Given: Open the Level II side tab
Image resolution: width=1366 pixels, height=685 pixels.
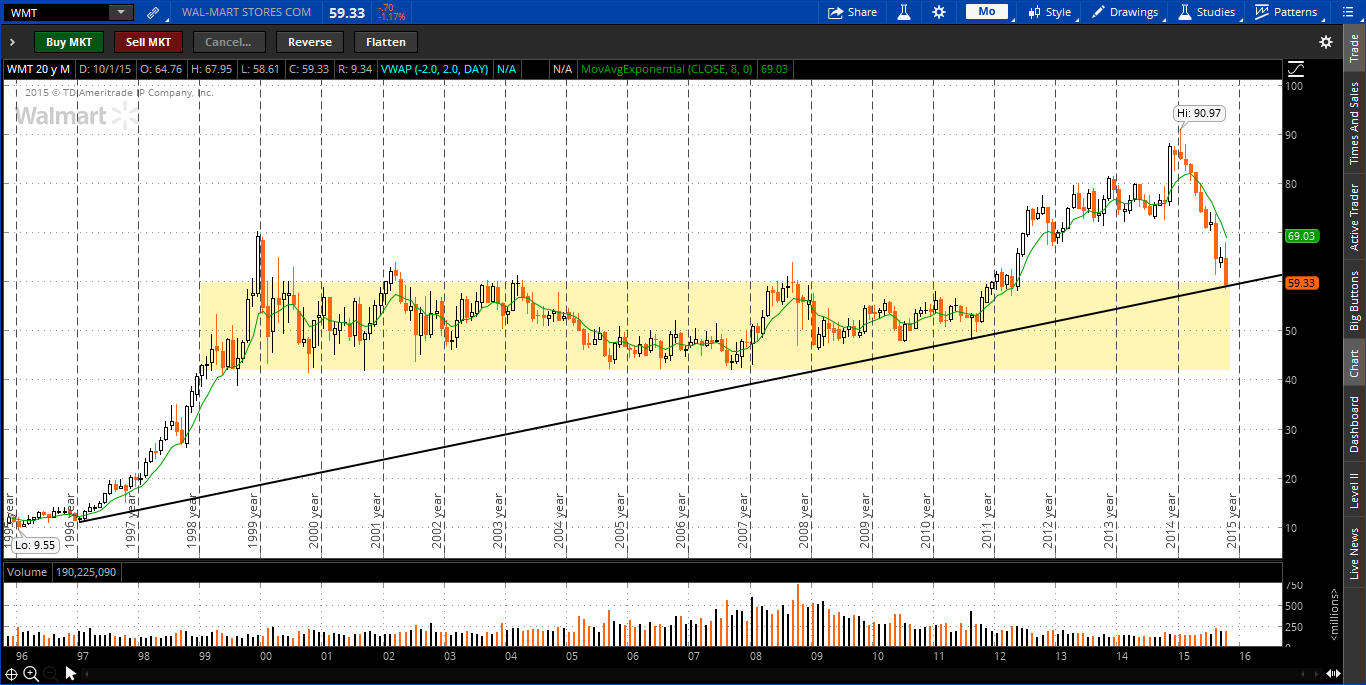Looking at the screenshot, I should [1355, 491].
